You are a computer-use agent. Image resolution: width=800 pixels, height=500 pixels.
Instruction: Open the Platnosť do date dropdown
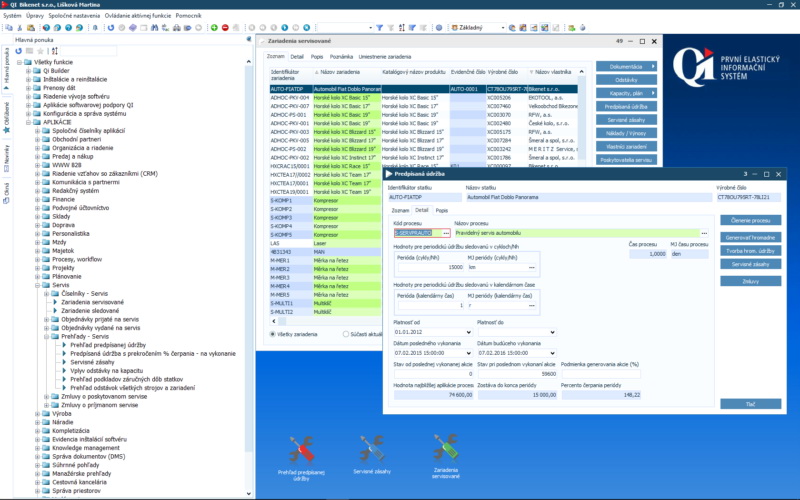click(552, 332)
